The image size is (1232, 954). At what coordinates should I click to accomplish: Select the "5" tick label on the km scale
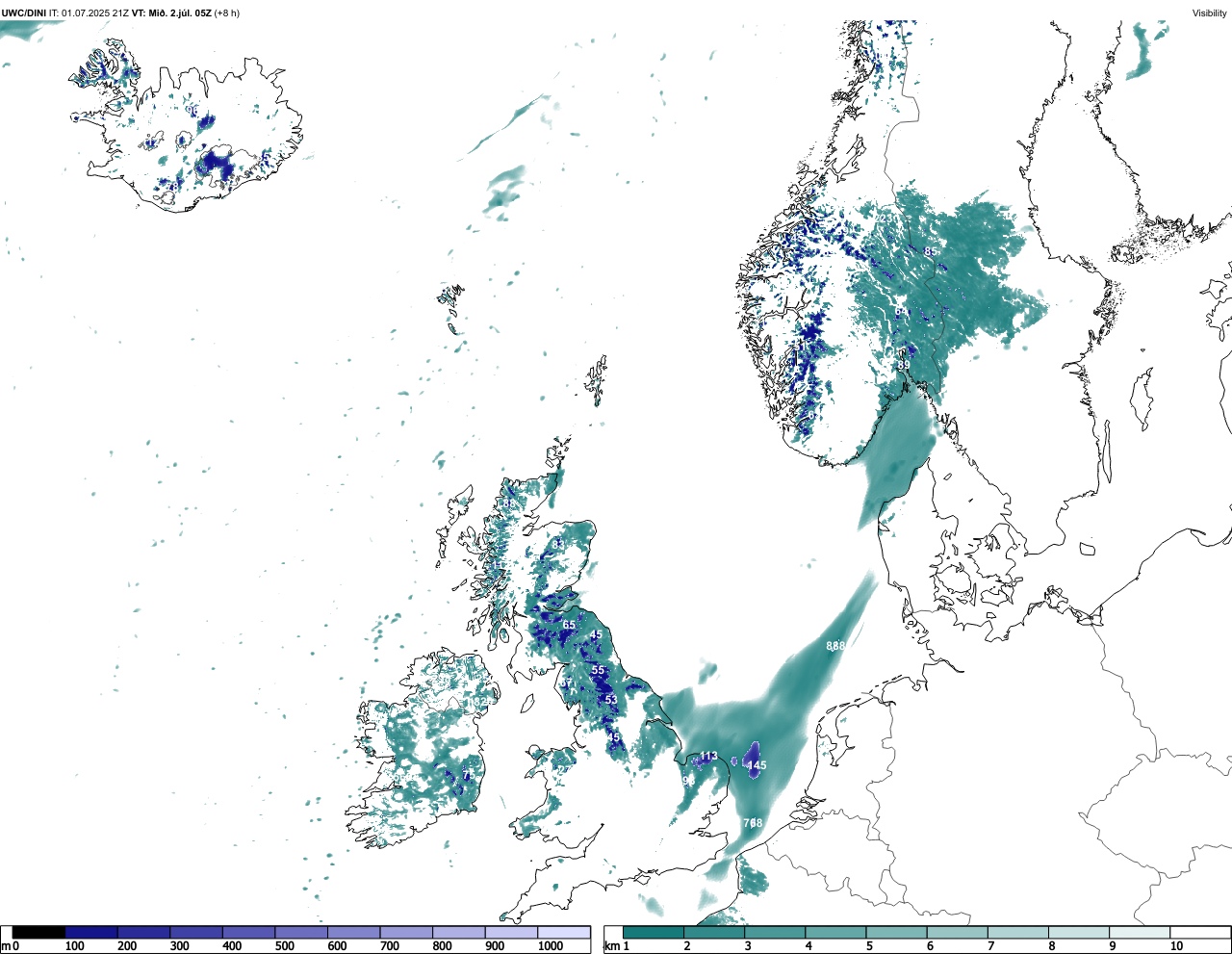pyautogui.click(x=869, y=946)
